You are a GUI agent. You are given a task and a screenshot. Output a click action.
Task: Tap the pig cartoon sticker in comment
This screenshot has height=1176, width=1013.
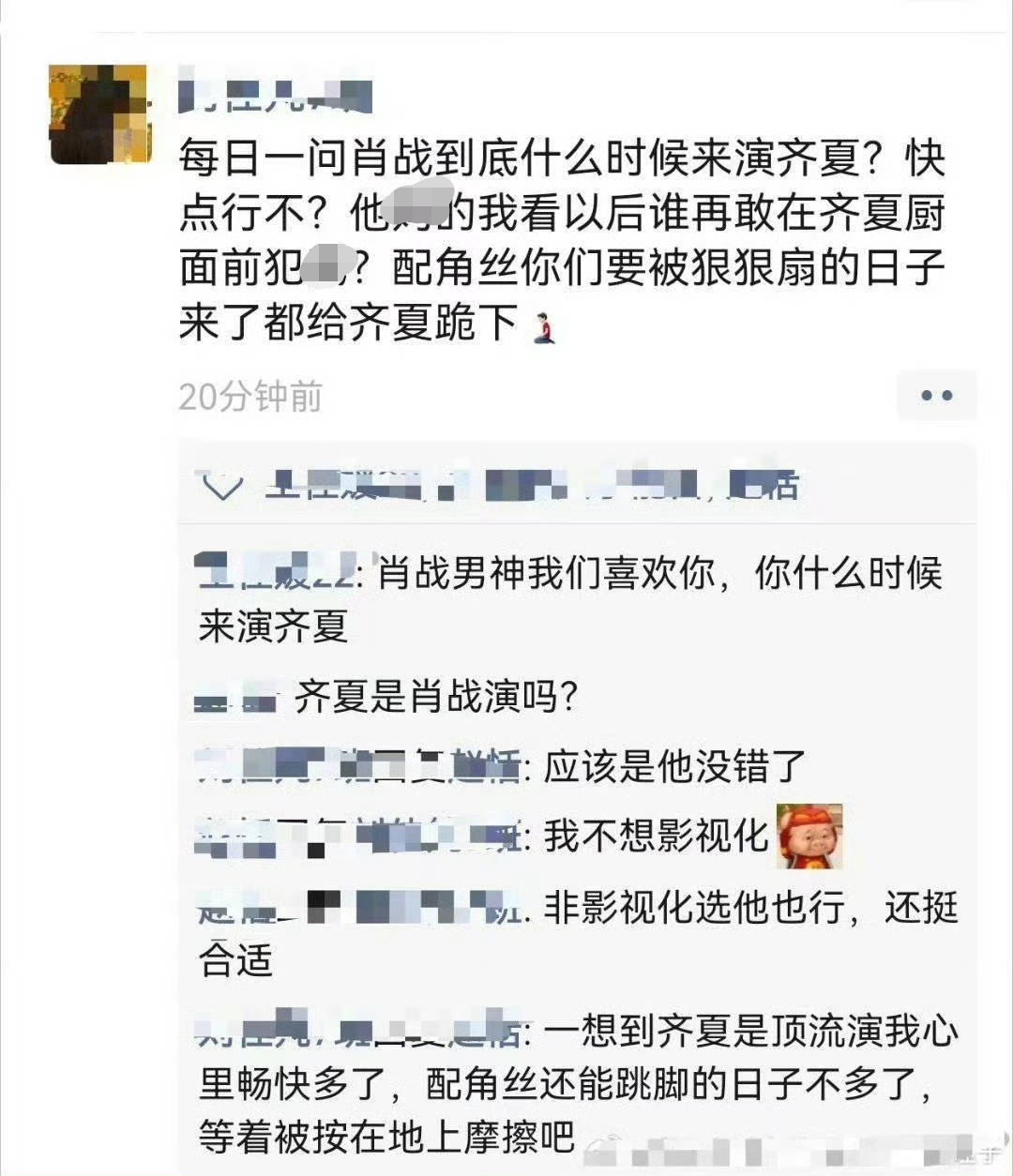(809, 836)
